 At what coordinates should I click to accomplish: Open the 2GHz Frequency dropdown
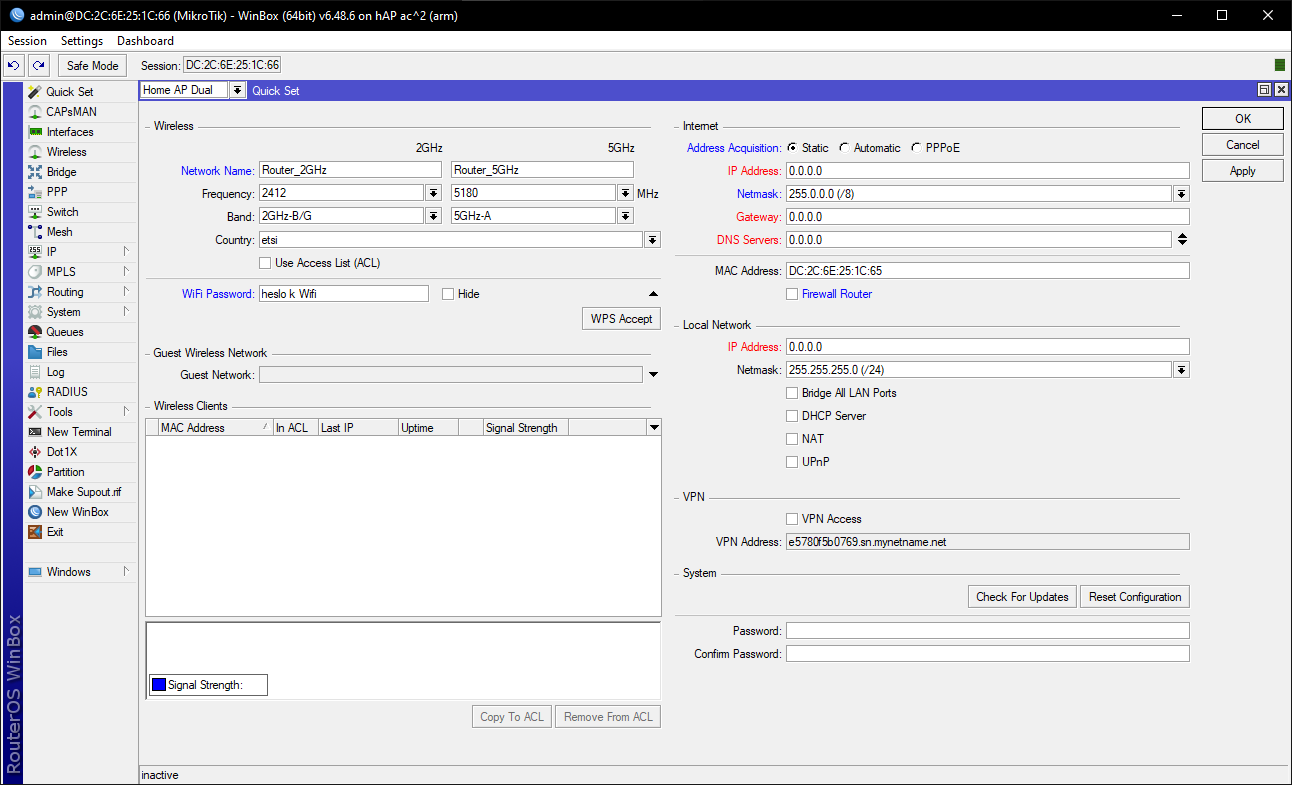click(434, 193)
